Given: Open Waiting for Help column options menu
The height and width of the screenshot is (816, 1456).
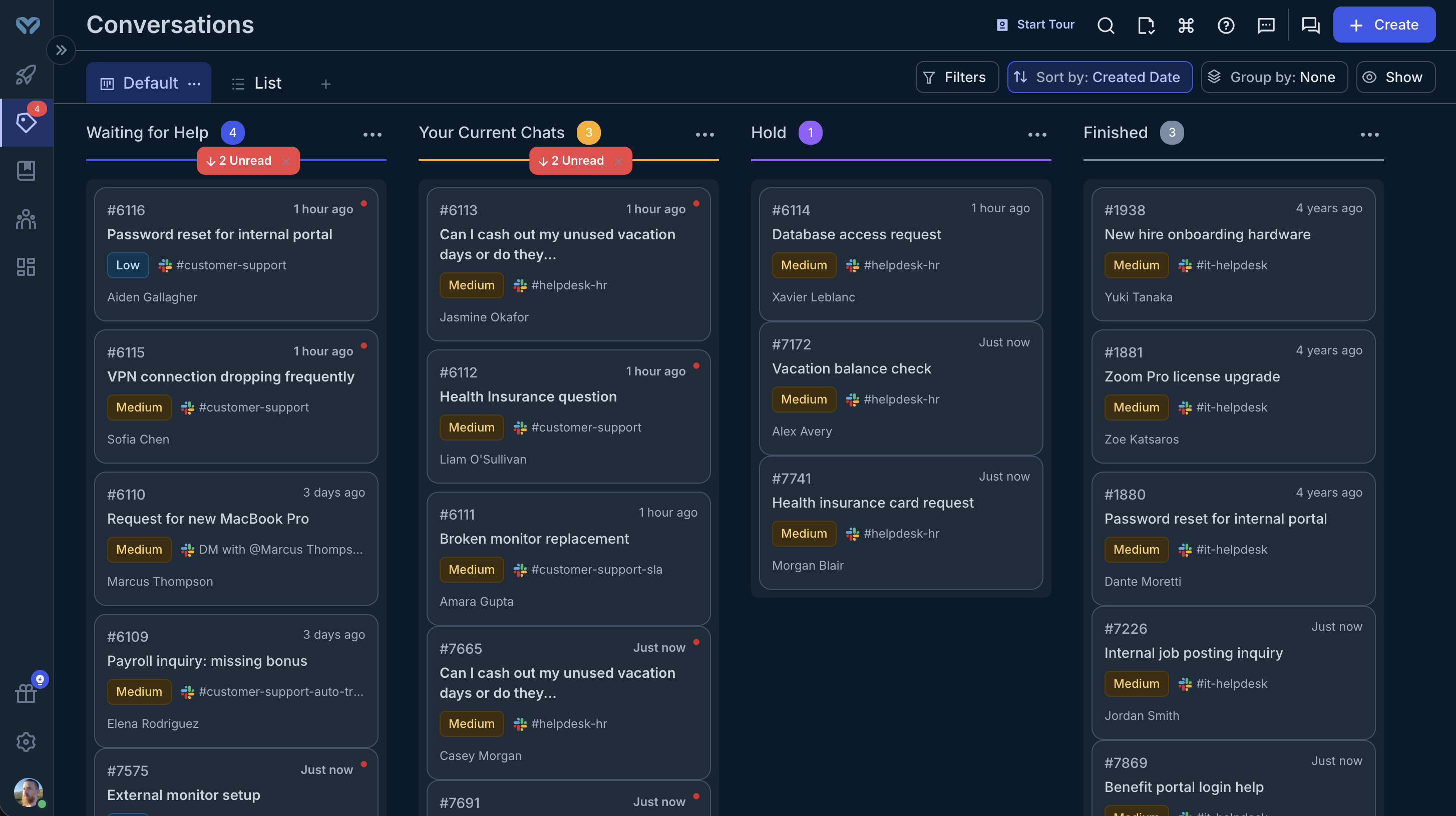Looking at the screenshot, I should [373, 135].
